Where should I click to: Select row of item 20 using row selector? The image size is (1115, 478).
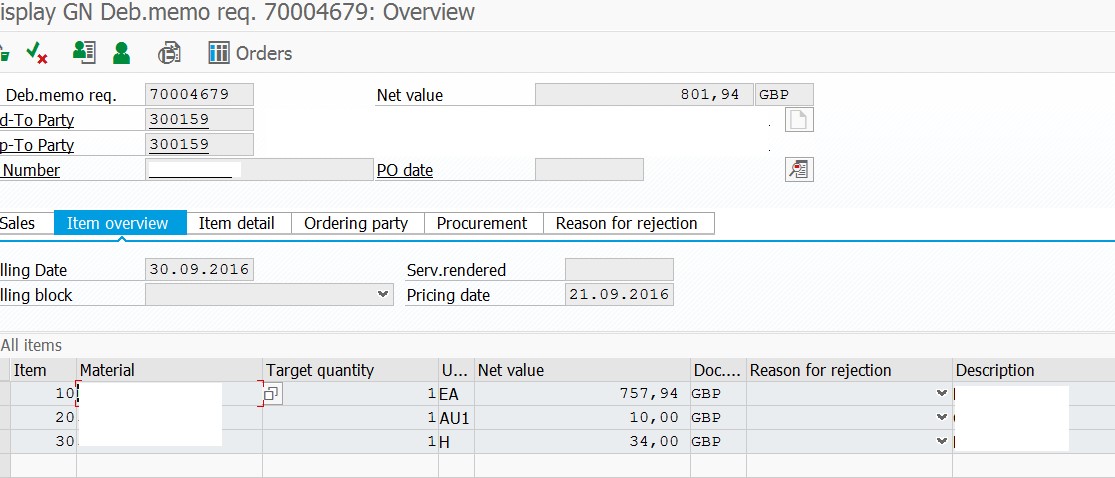5,418
